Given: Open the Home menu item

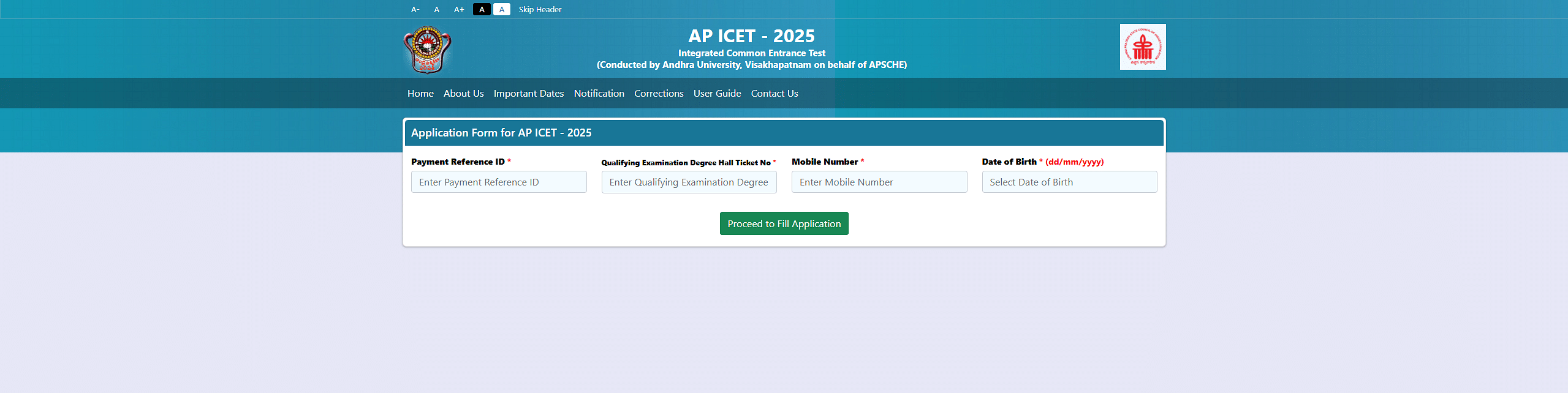Looking at the screenshot, I should [420, 93].
